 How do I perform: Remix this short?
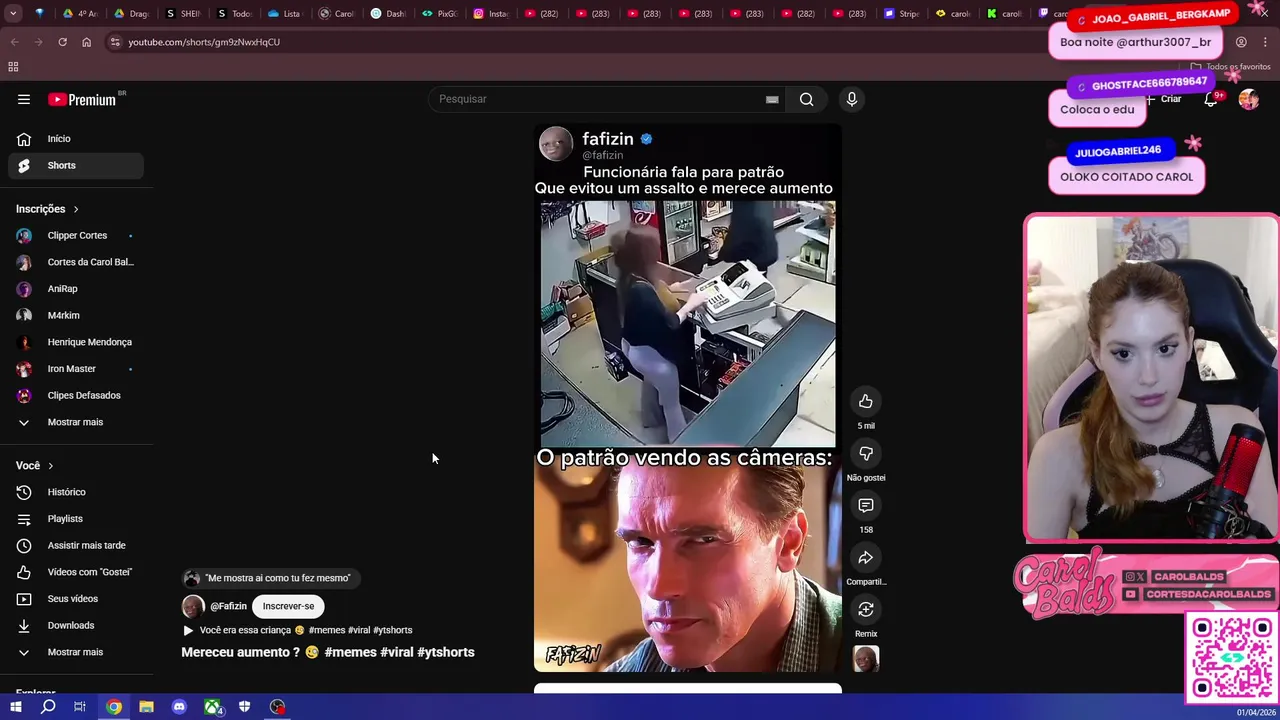pos(866,609)
